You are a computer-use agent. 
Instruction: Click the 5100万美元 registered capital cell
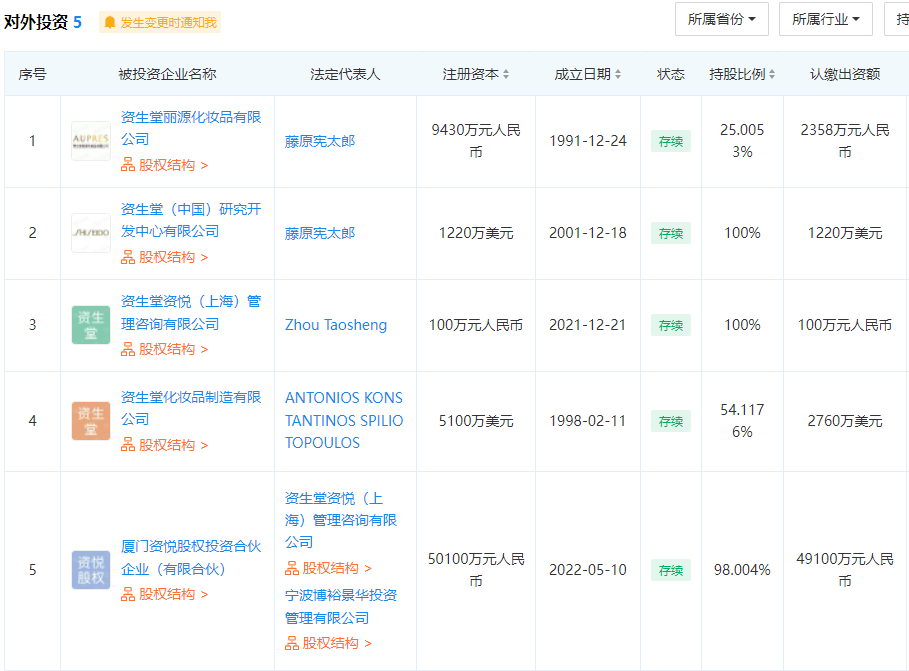(x=476, y=421)
